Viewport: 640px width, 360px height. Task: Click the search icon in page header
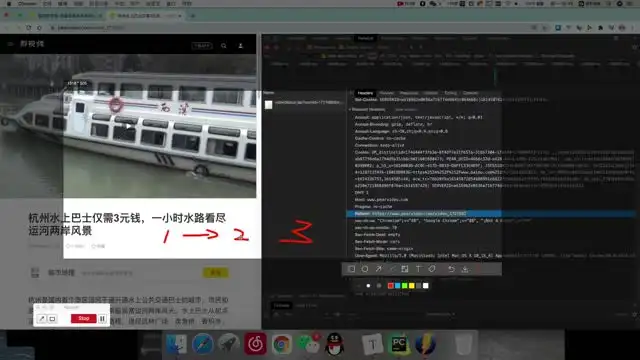pyautogui.click(x=224, y=46)
